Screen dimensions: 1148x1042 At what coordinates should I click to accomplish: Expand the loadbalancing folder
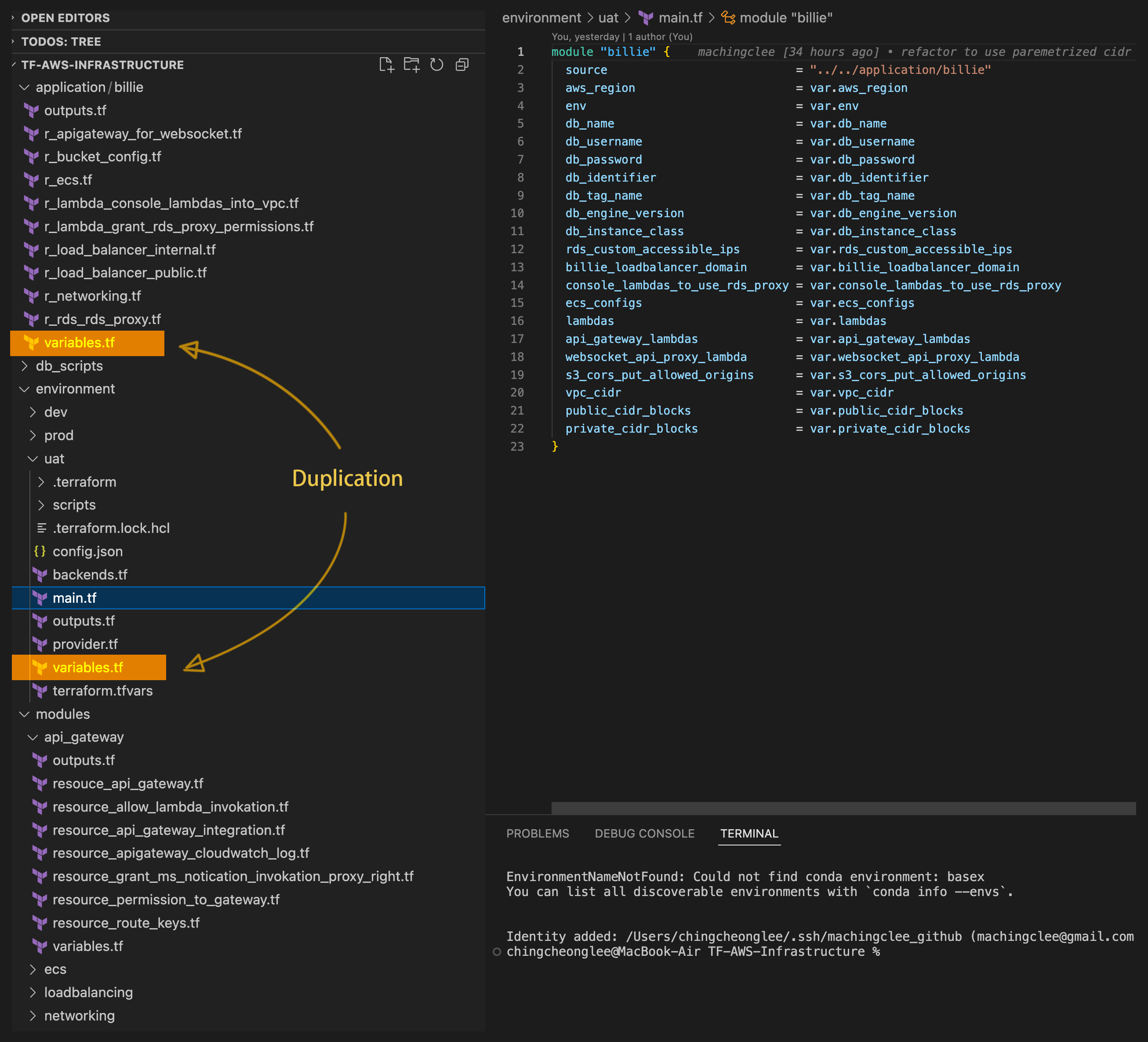pos(248,992)
